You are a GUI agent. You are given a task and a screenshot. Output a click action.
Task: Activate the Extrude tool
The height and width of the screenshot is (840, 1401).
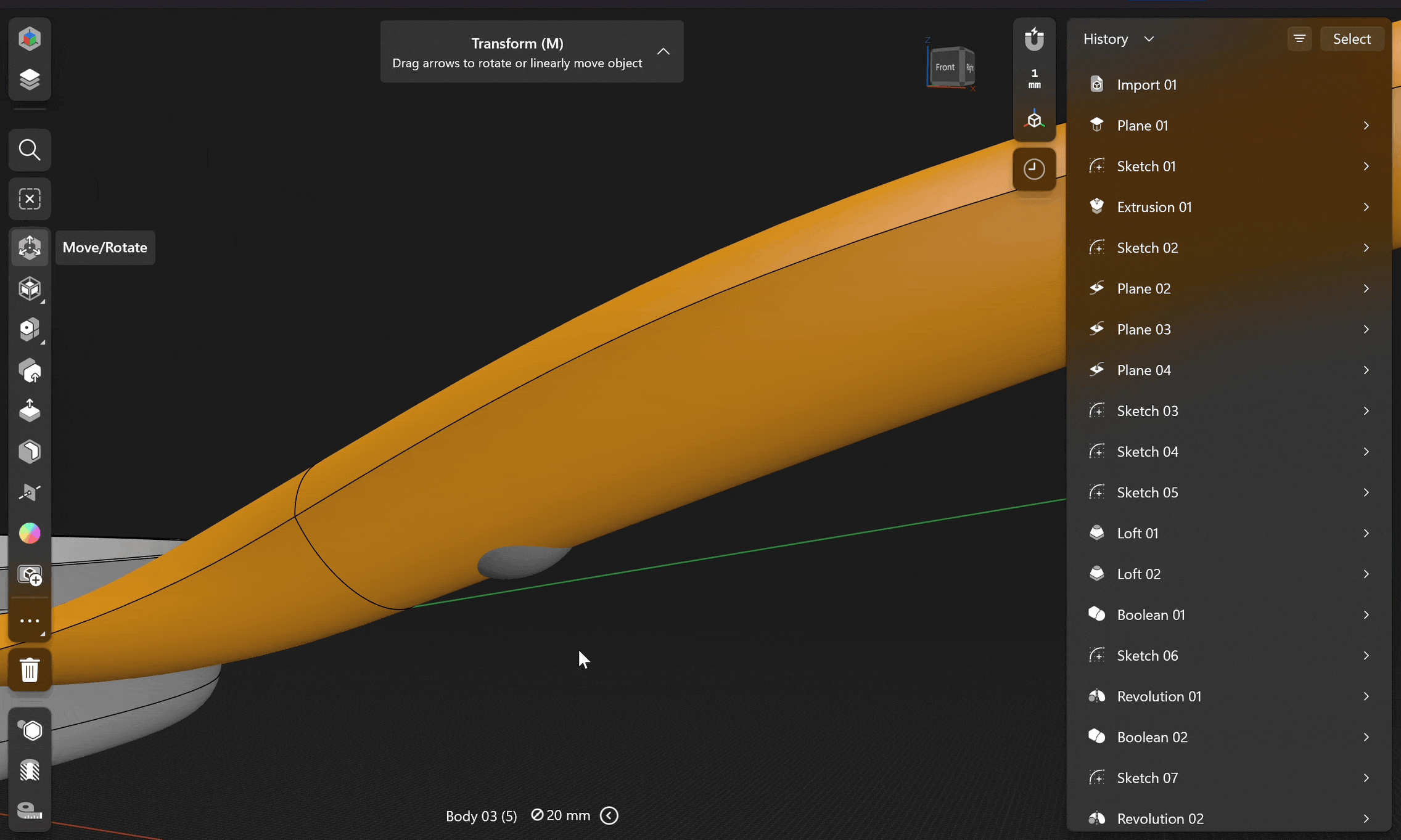coord(30,410)
